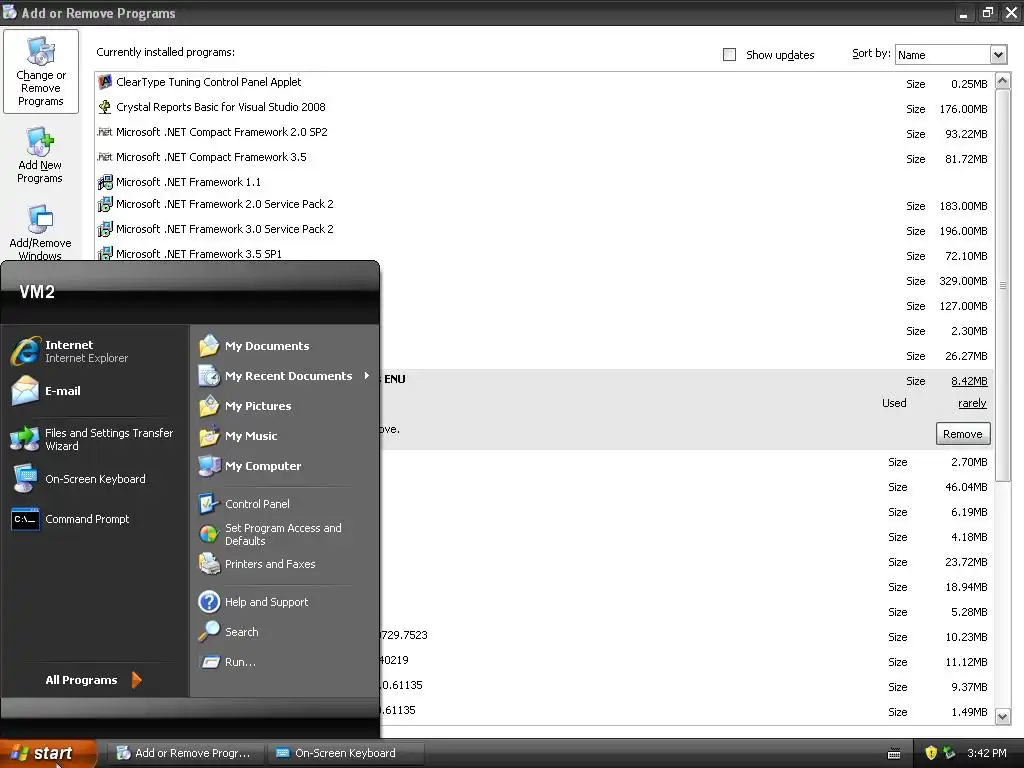
Task: Select Microsoft .NET Framework 3.5 SP1
Action: coord(199,253)
